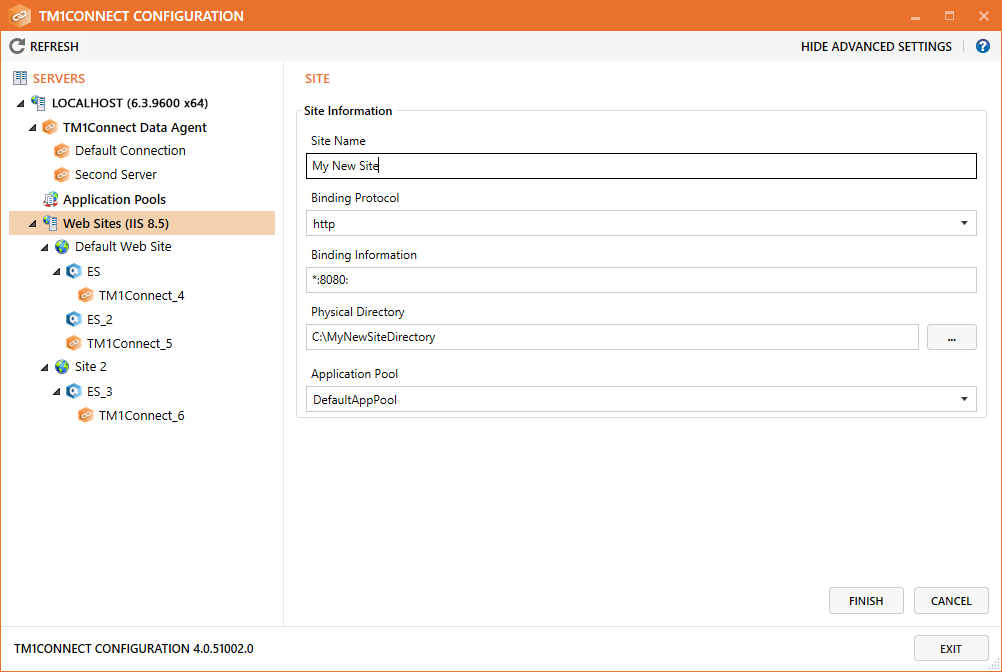The height and width of the screenshot is (672, 1002).
Task: Click the TM1Connect_6 orange icon
Action: pyautogui.click(x=86, y=415)
